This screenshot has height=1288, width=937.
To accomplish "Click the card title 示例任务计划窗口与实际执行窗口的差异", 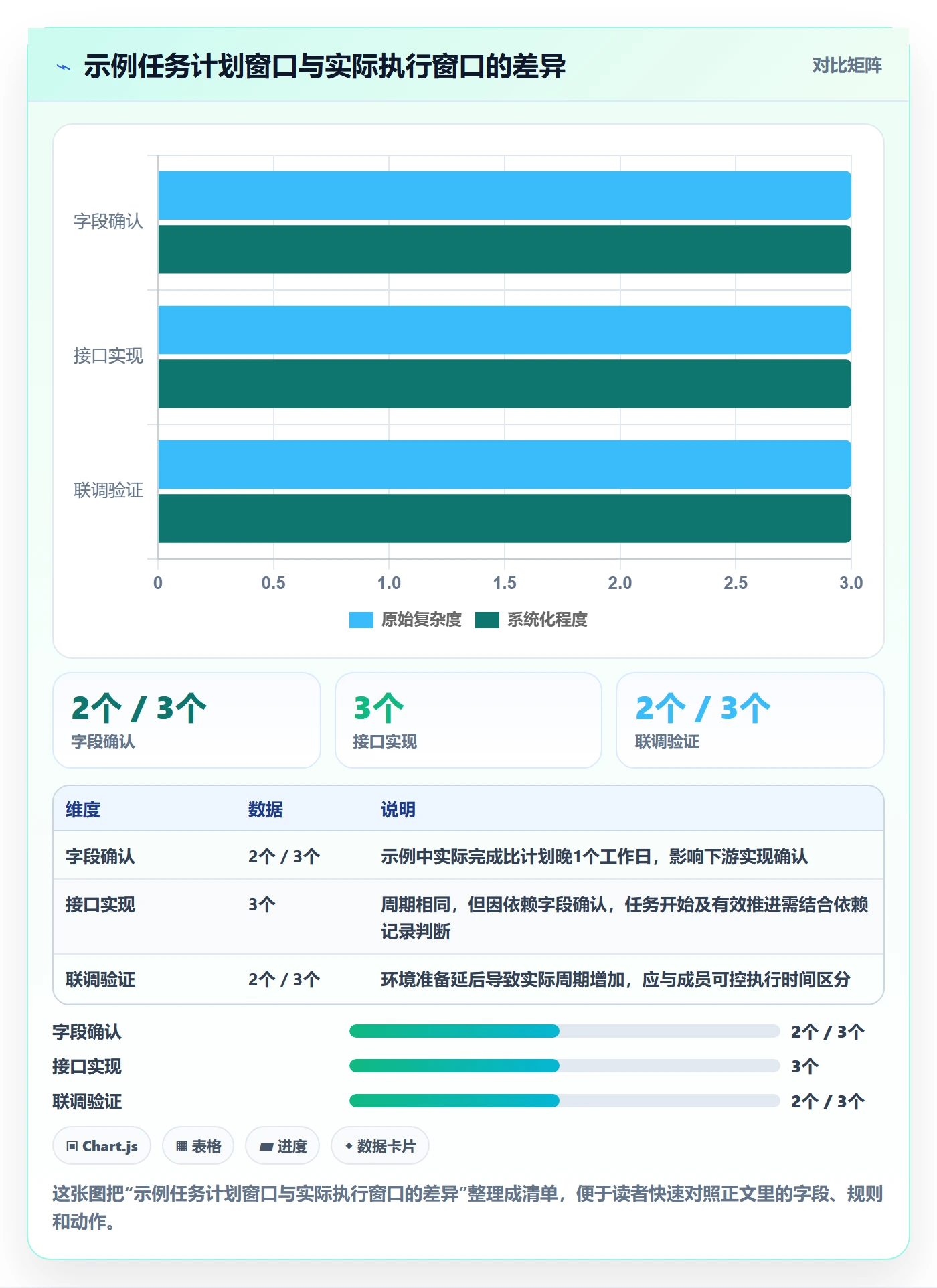I will [x=325, y=66].
